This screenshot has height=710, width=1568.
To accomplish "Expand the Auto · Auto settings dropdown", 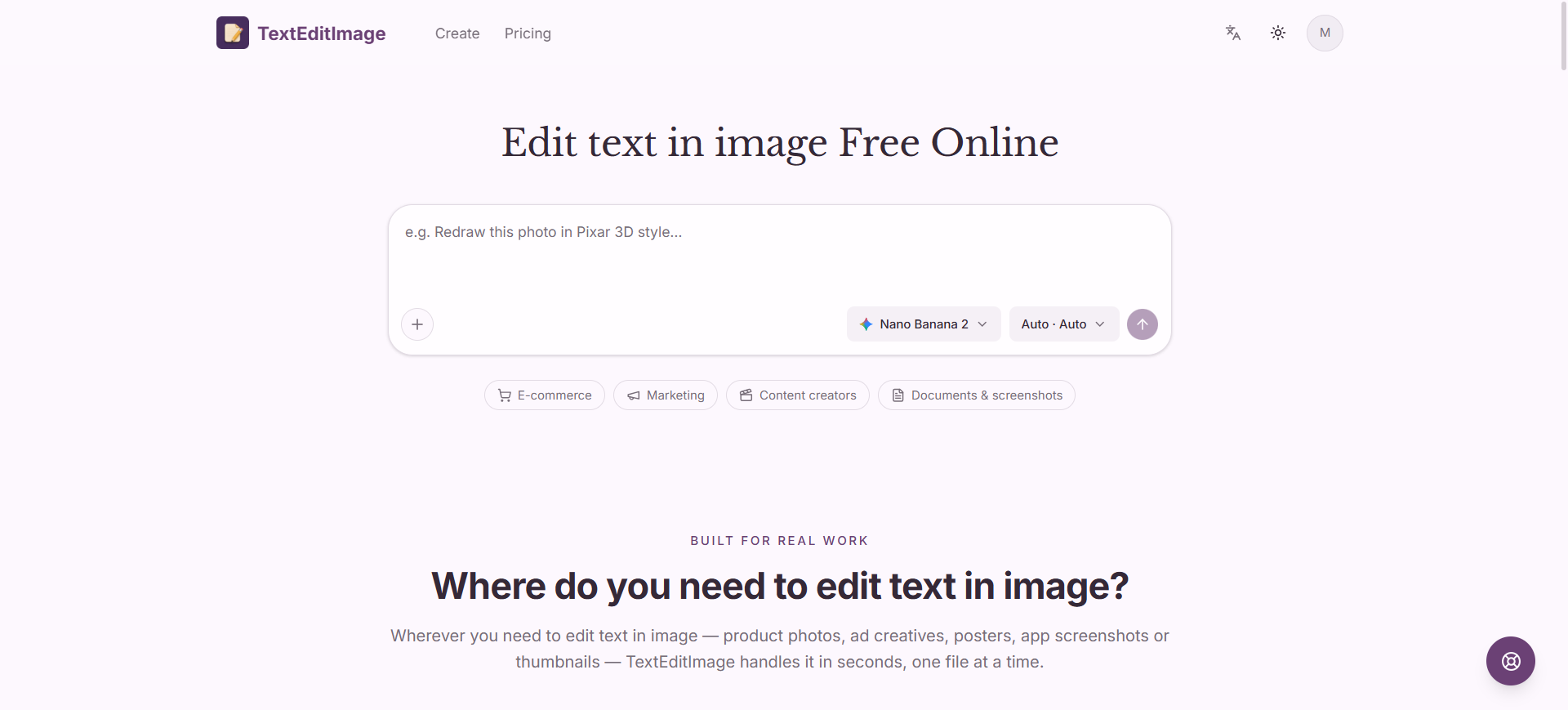I will [x=1063, y=324].
